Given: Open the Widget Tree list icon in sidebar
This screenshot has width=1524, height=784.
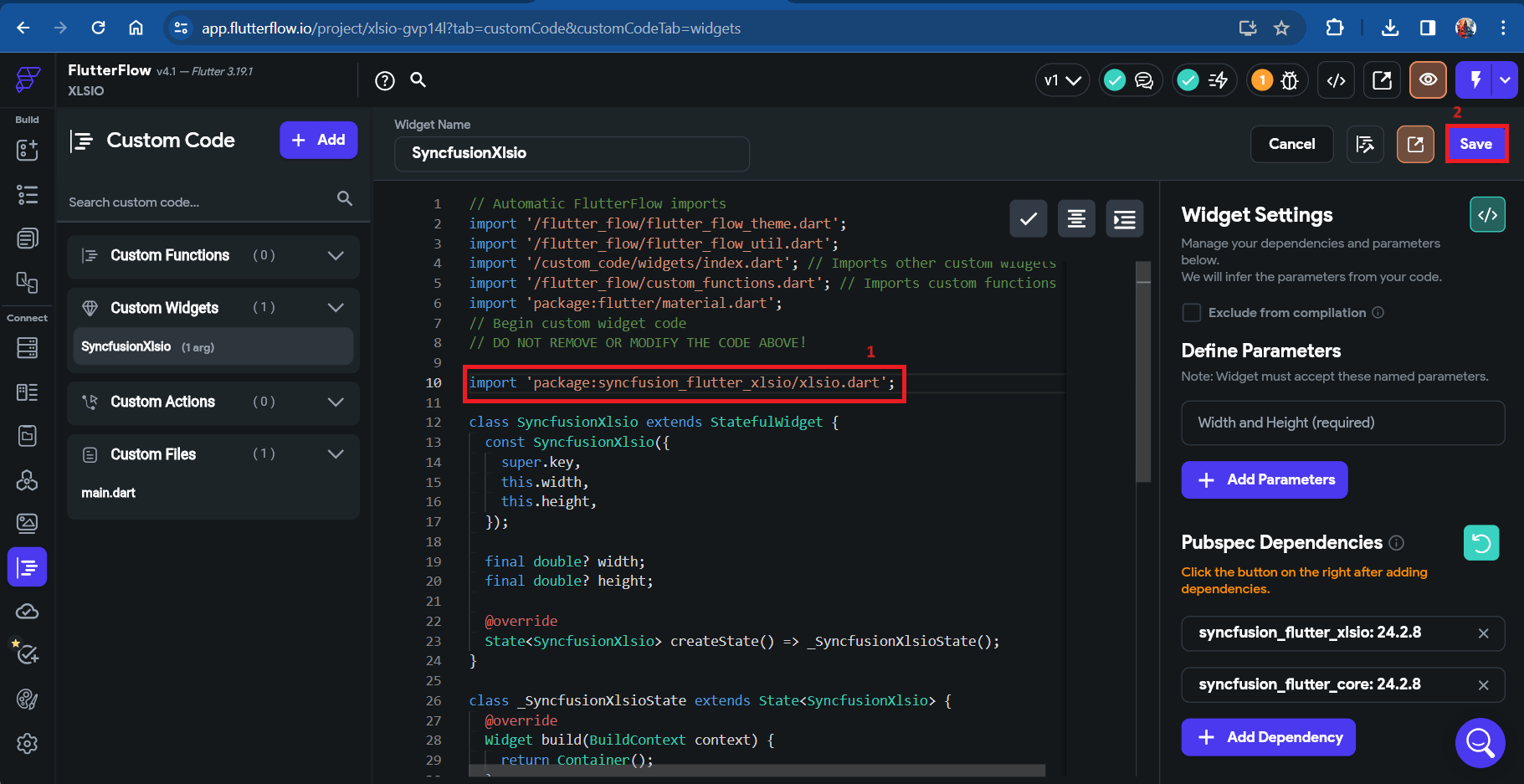Looking at the screenshot, I should (x=28, y=195).
